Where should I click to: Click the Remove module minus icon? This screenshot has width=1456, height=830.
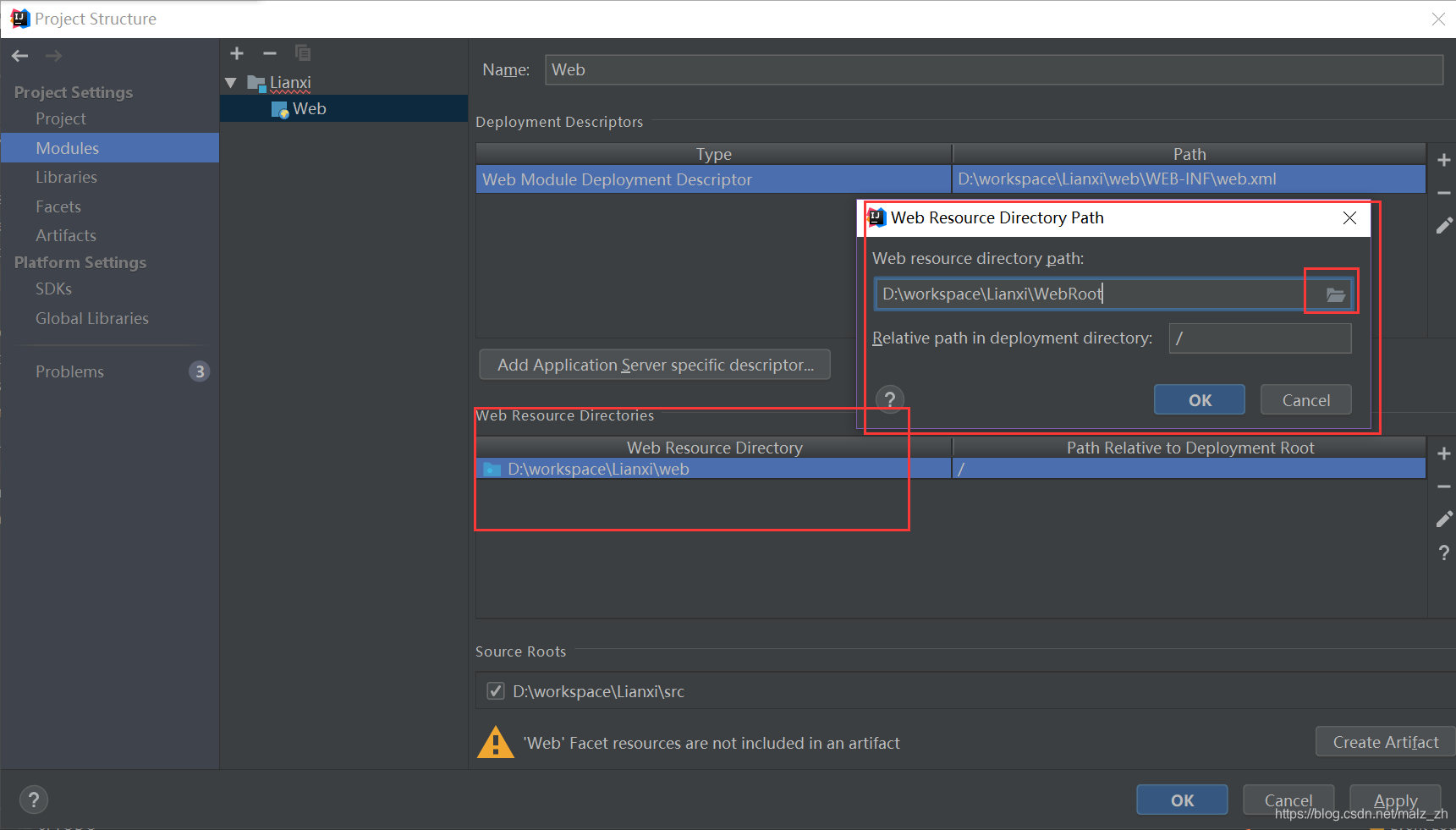point(270,53)
